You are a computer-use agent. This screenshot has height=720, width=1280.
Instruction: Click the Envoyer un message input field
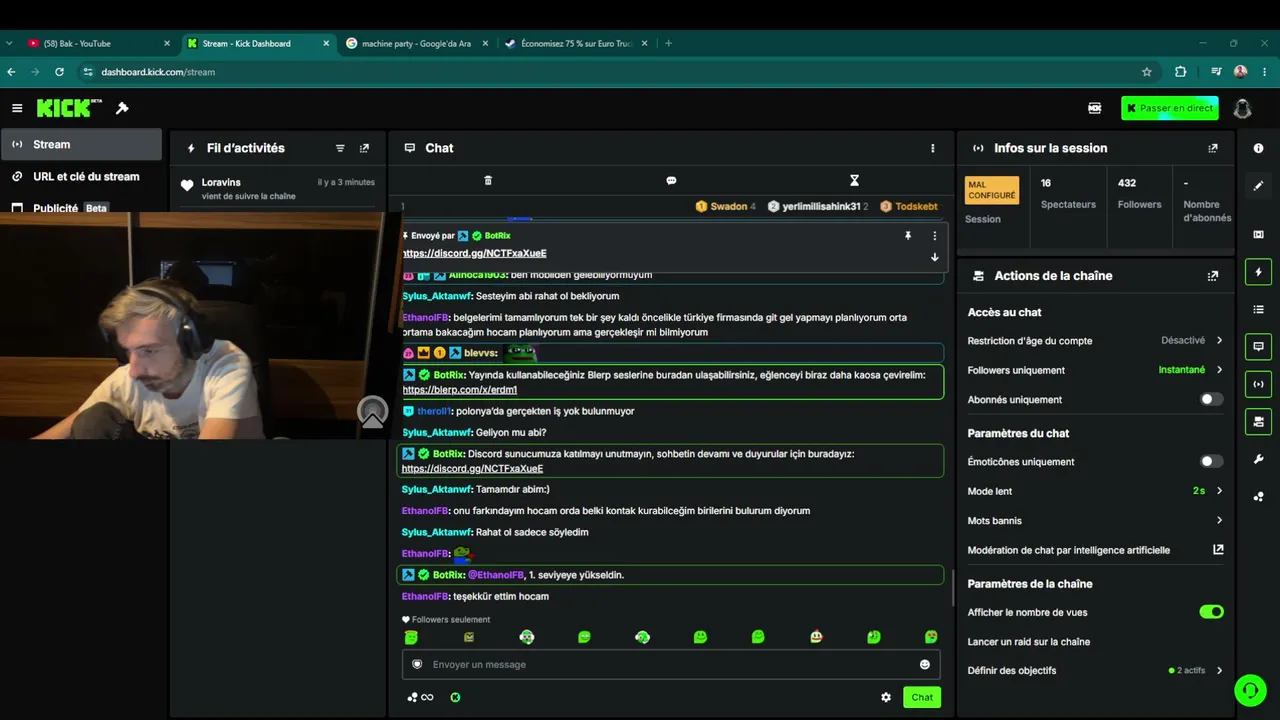671,664
